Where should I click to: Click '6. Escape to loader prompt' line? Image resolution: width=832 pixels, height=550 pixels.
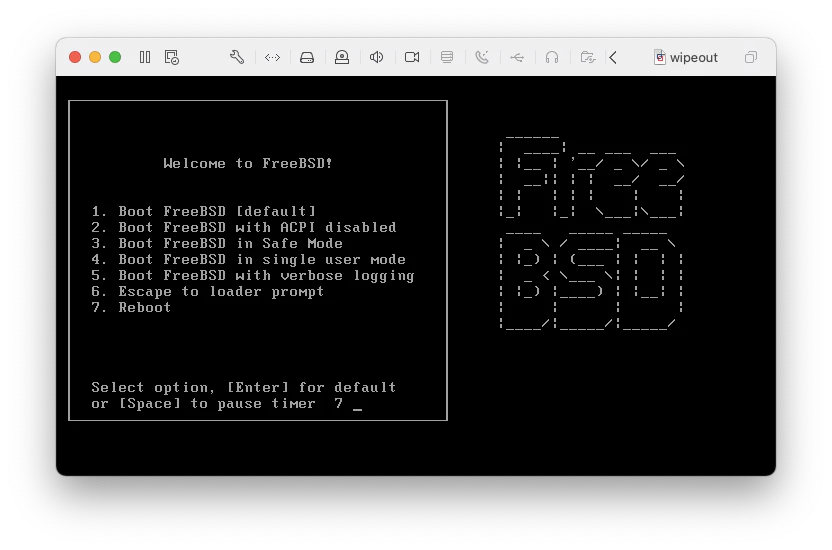207,292
